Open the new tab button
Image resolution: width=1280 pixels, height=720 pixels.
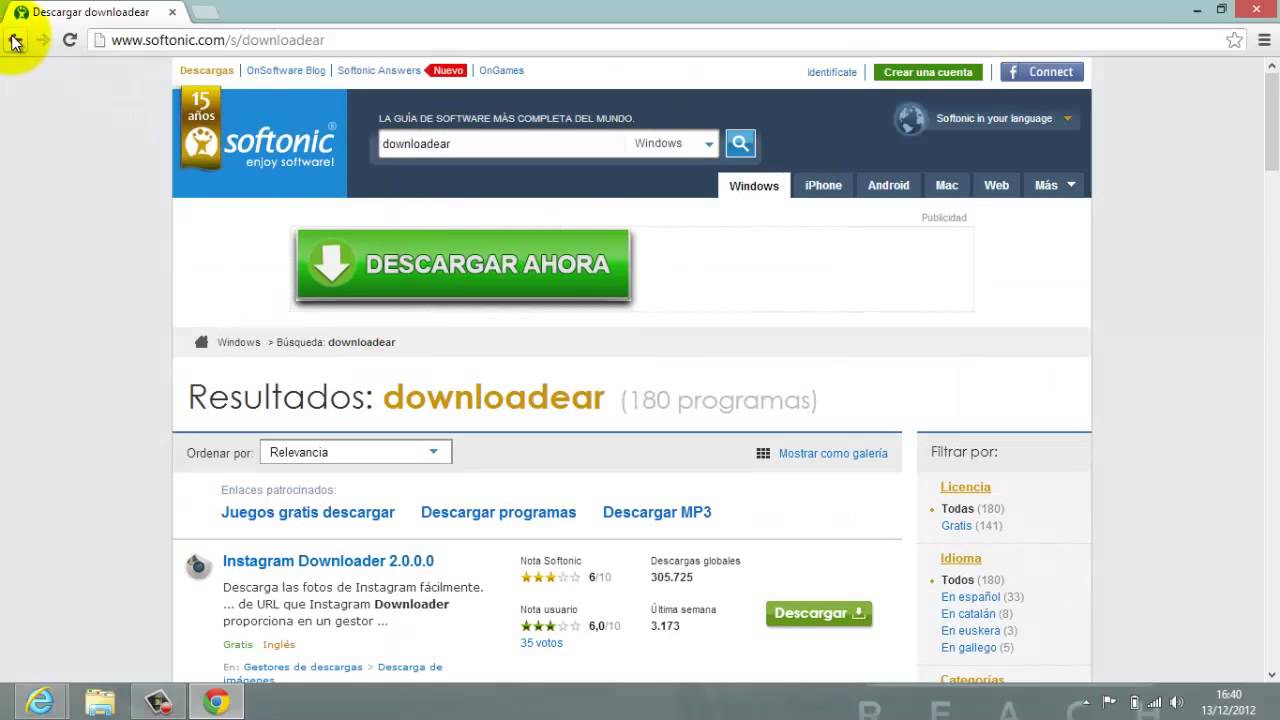pyautogui.click(x=204, y=12)
